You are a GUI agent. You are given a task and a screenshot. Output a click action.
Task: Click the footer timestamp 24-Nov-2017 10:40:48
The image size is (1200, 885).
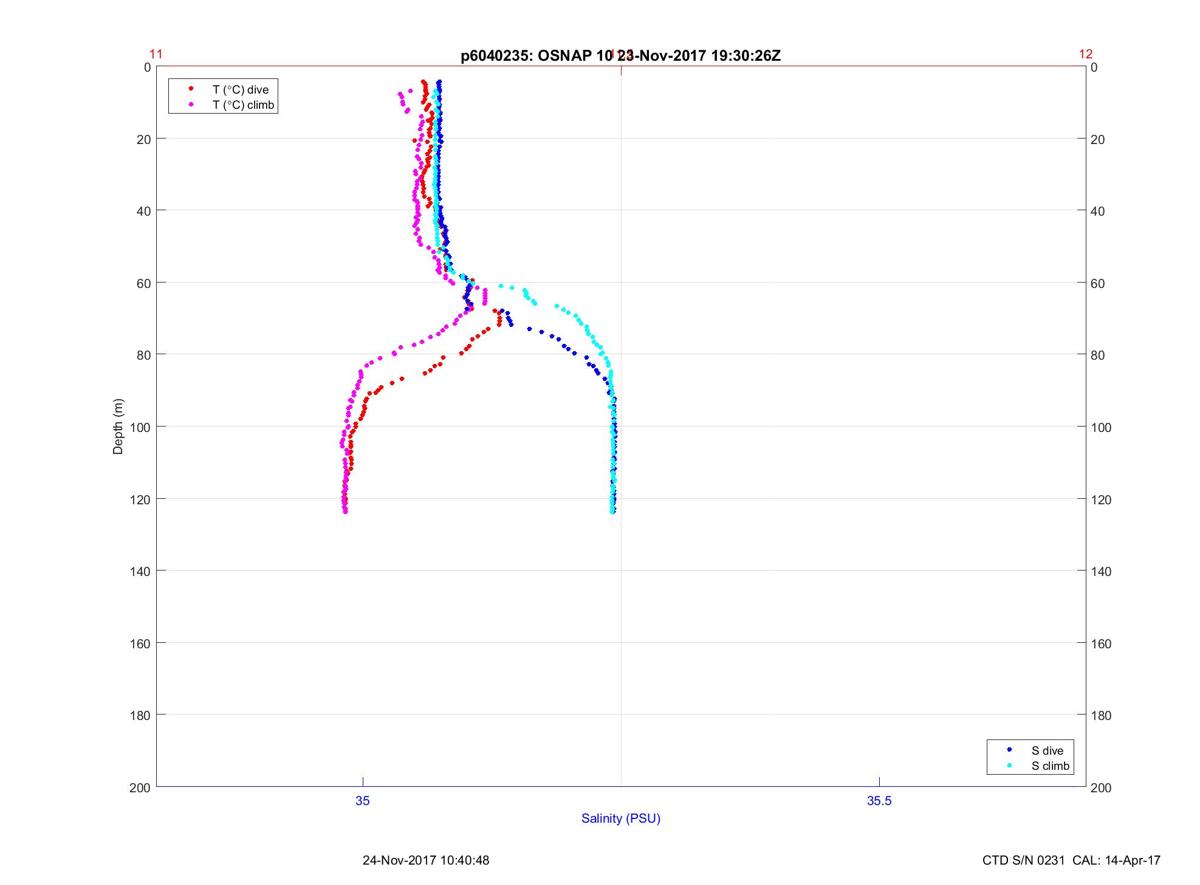point(425,860)
